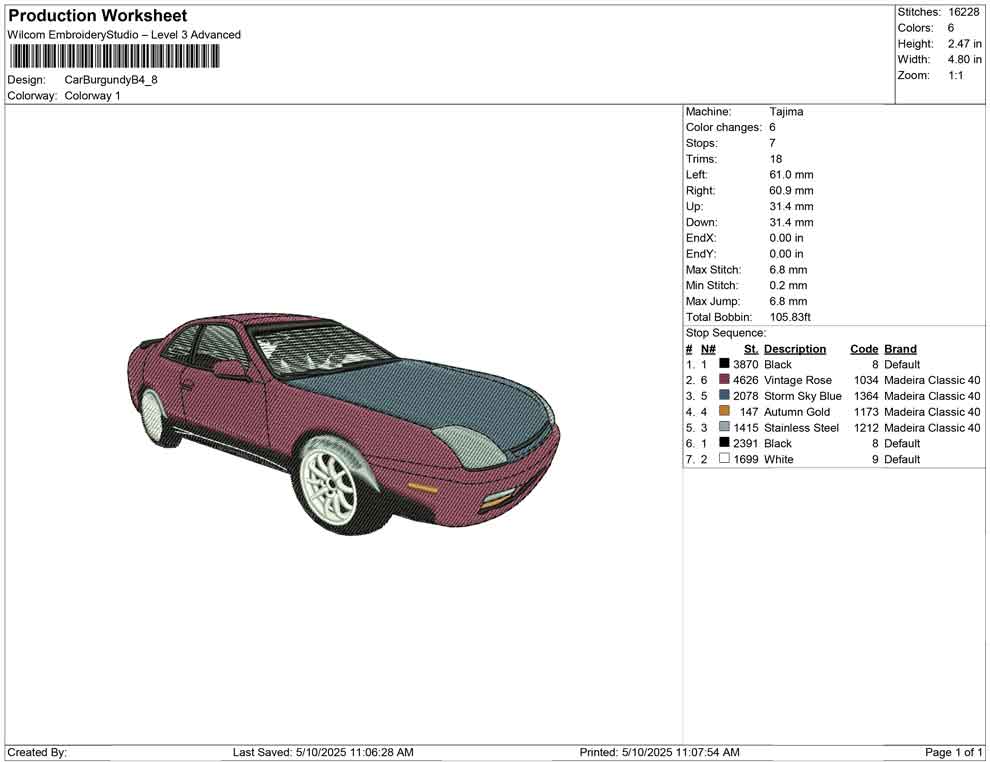Select the Stainless Steel swatch

(x=724, y=428)
